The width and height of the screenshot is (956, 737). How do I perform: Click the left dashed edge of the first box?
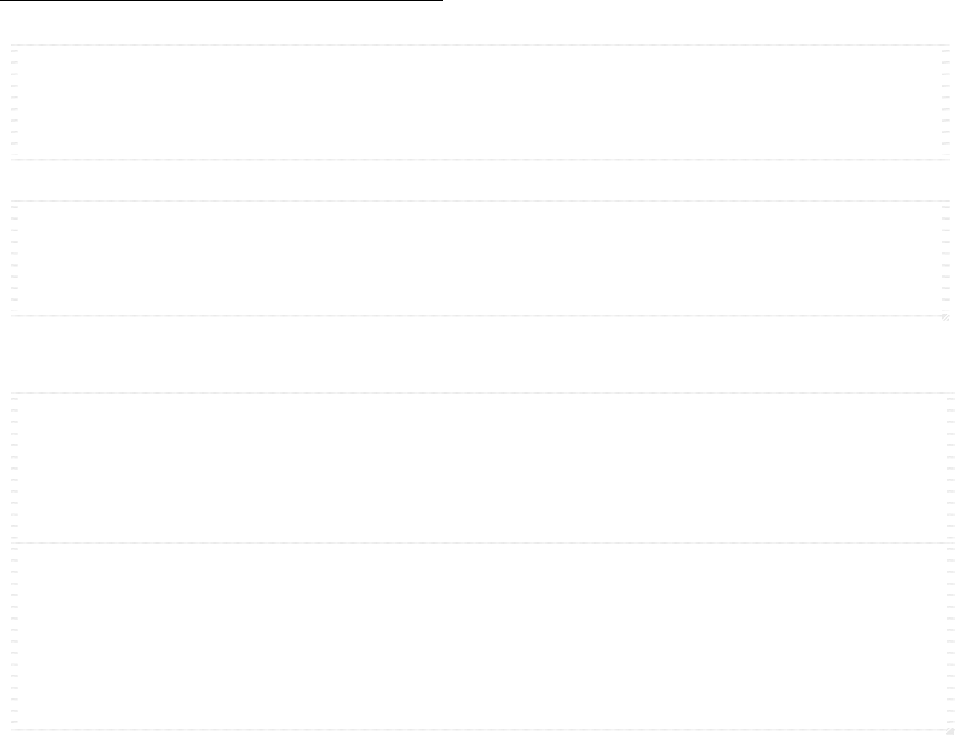click(x=14, y=102)
